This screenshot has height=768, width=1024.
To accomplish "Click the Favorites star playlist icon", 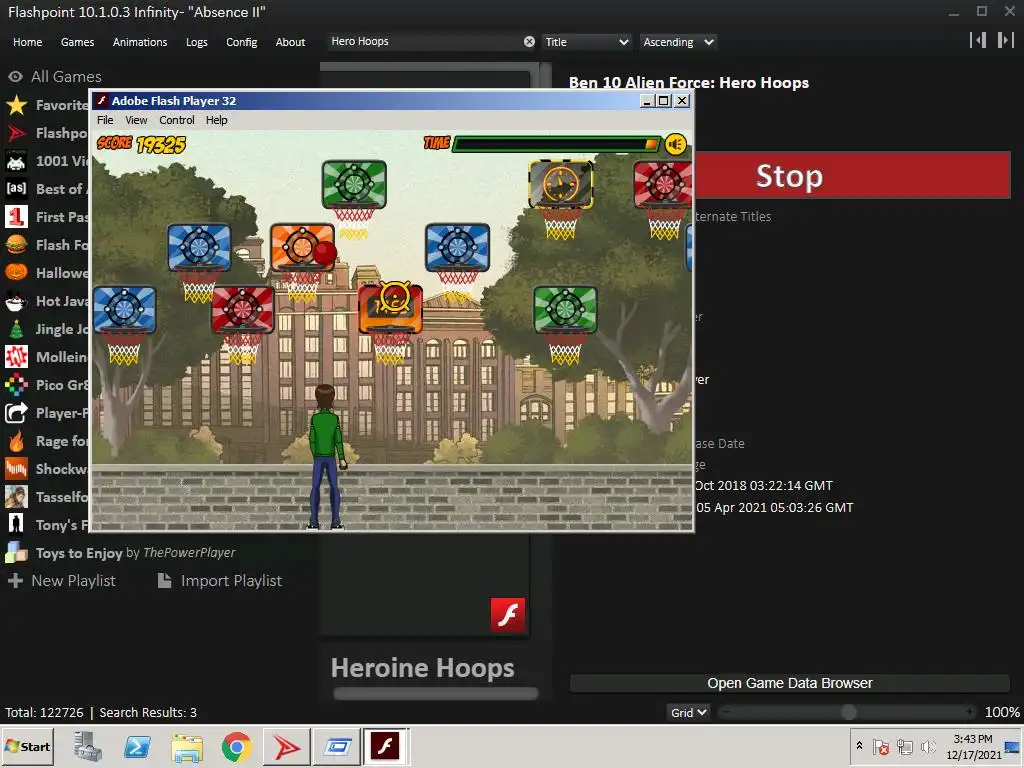I will 16,105.
